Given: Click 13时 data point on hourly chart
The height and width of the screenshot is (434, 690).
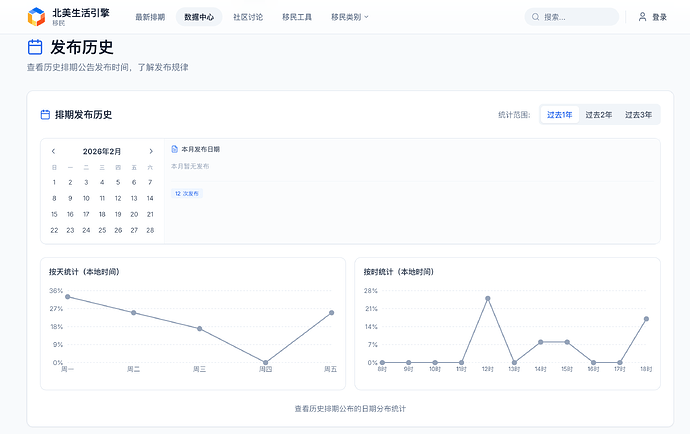Looking at the screenshot, I should tap(514, 363).
